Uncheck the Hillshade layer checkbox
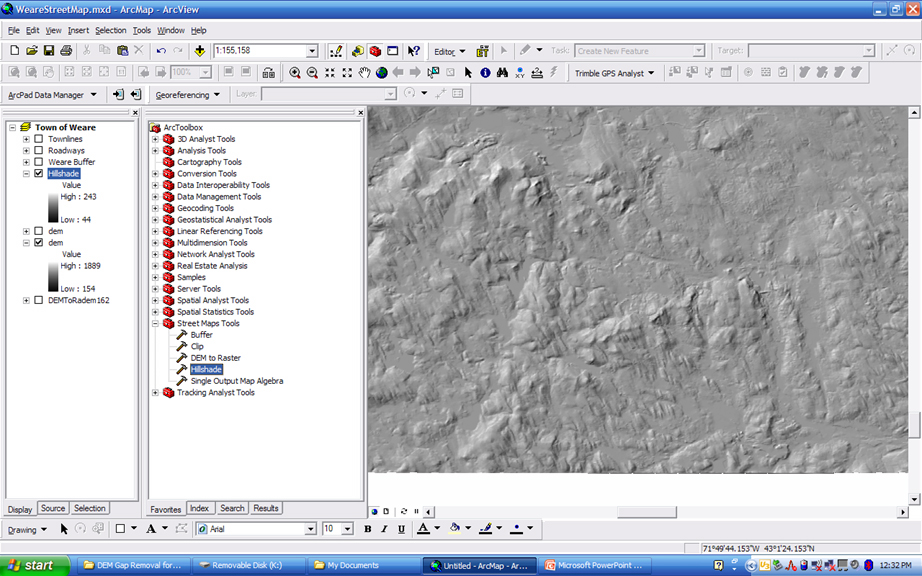Screen dimensions: 922x576 (38, 173)
